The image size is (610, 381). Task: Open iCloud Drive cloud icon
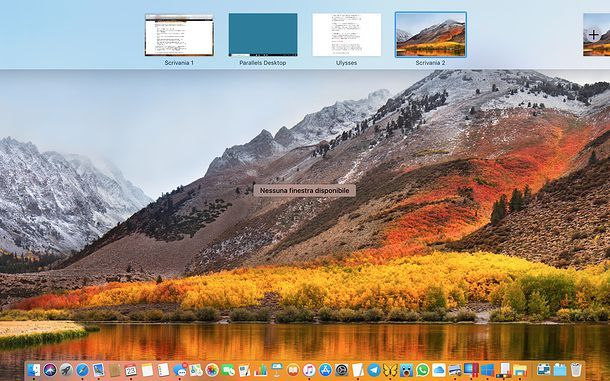pos(439,370)
